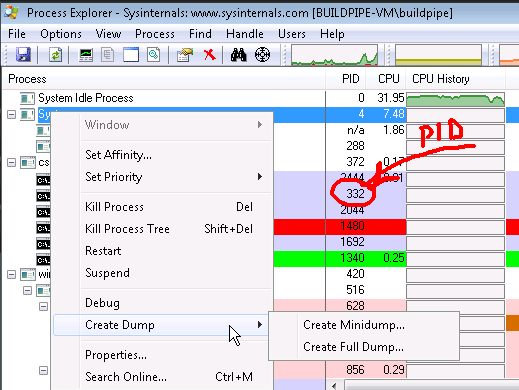Open the toolbar commit history mini graph
The image size is (519, 390).
(x=438, y=55)
